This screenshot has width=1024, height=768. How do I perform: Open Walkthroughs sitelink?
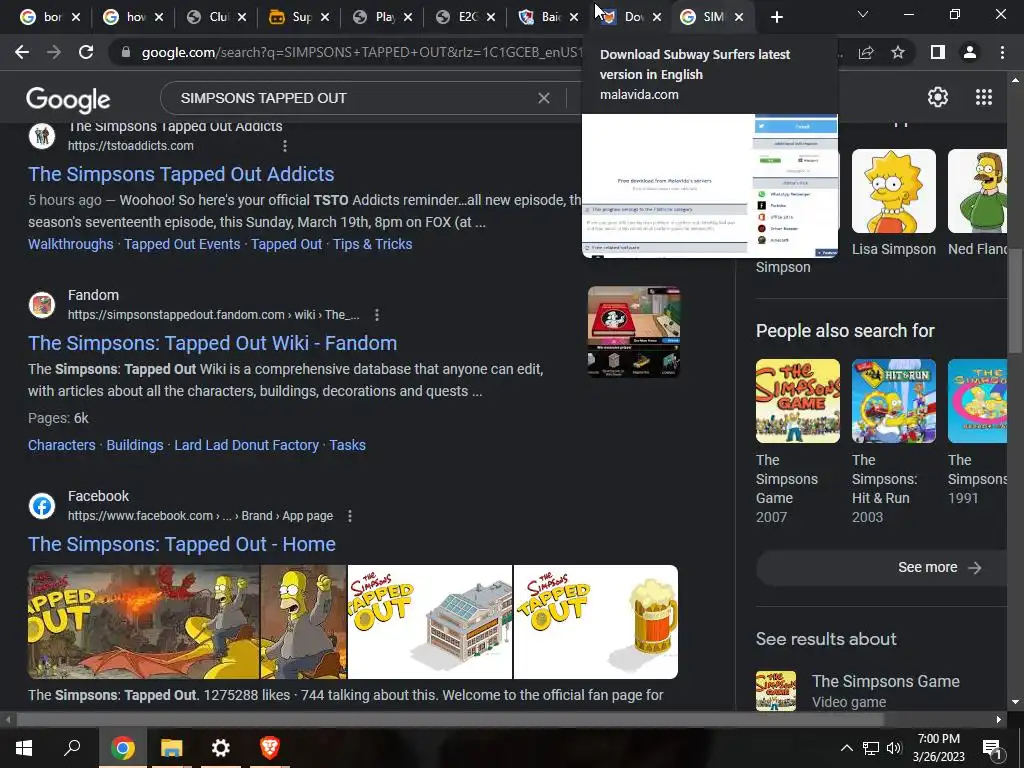coord(71,244)
